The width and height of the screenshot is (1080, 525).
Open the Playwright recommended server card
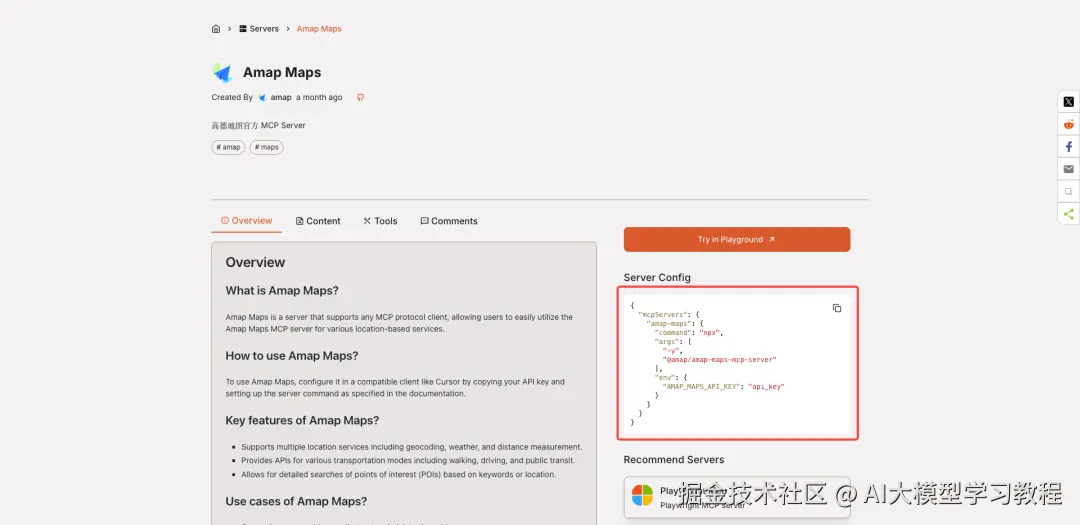(737, 497)
